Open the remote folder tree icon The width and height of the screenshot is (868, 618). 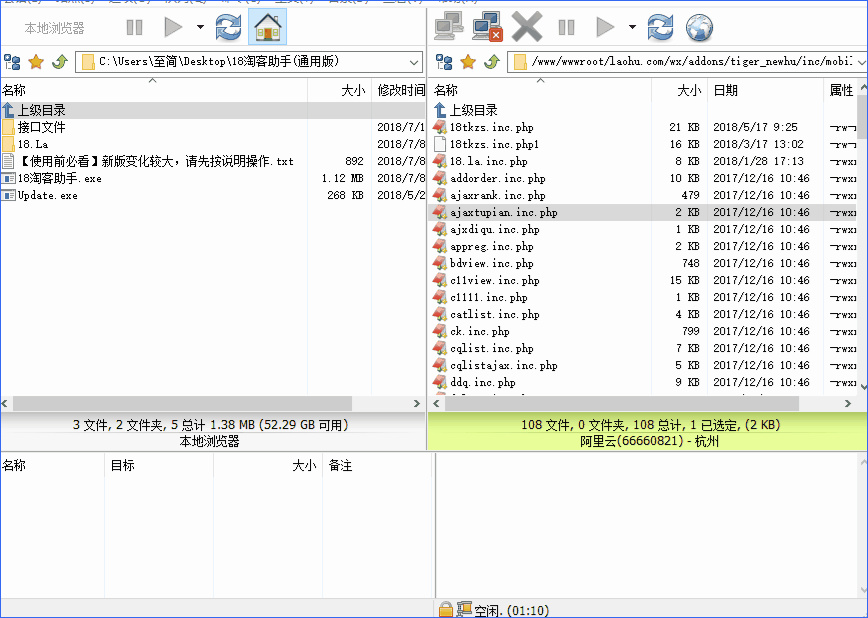[445, 62]
